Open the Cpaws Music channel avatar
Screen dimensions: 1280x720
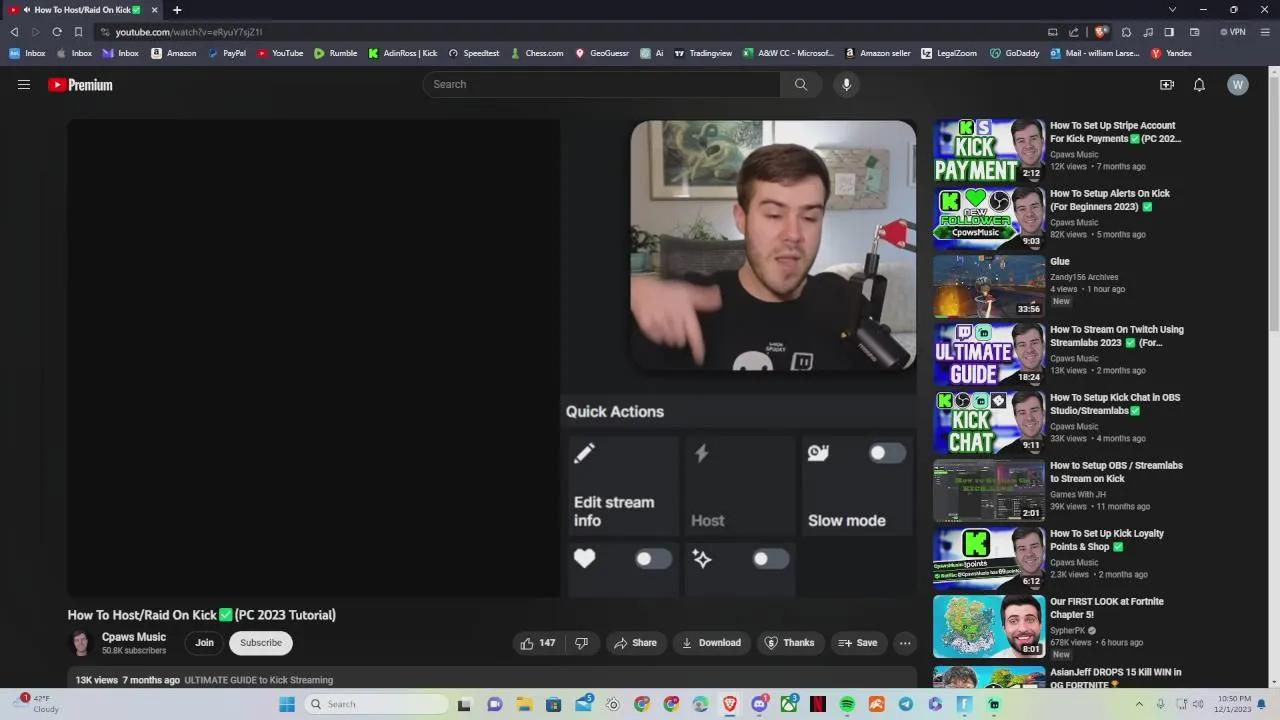point(81,643)
